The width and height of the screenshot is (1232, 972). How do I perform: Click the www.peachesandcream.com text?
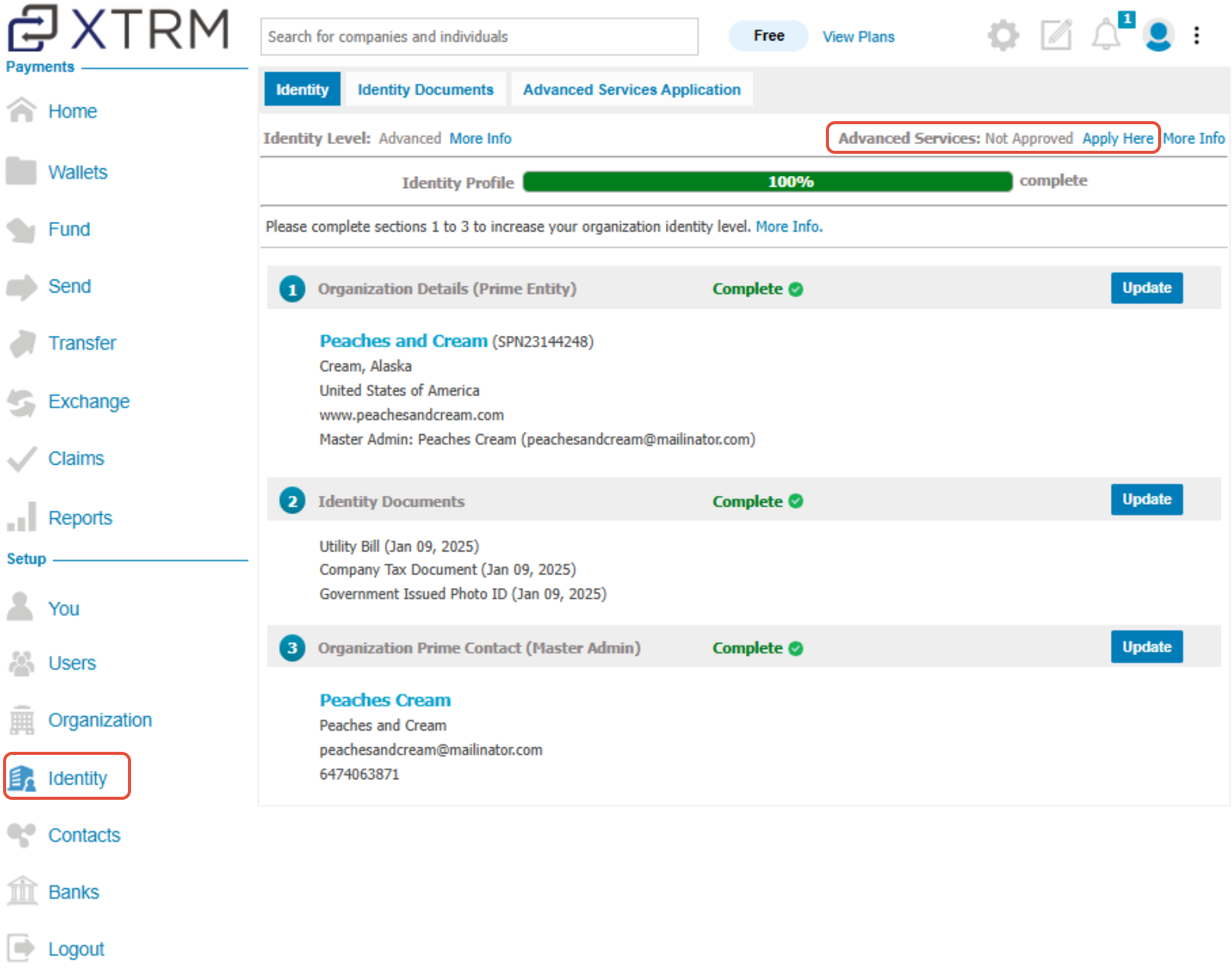point(411,415)
